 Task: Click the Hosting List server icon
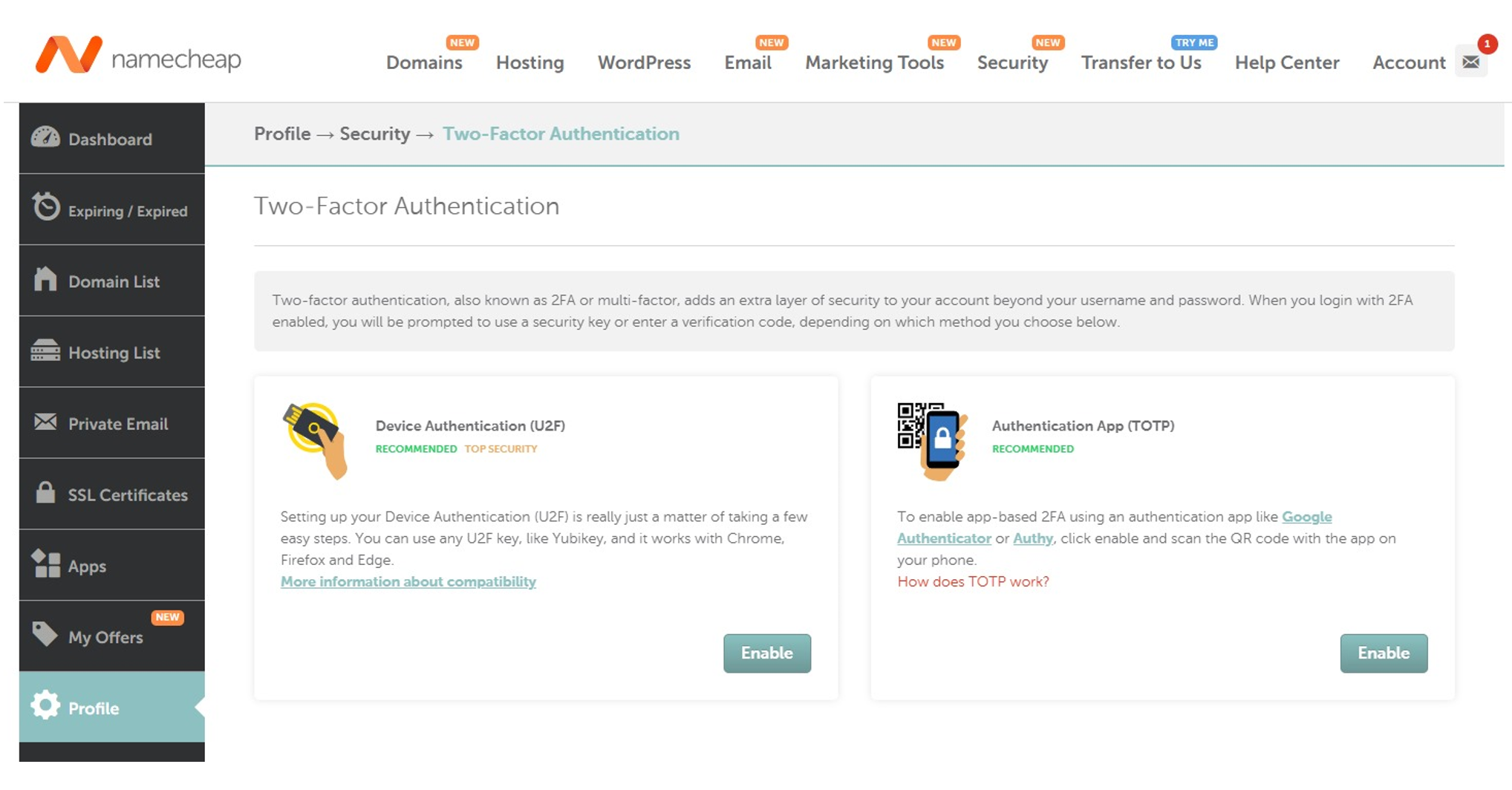coord(45,350)
